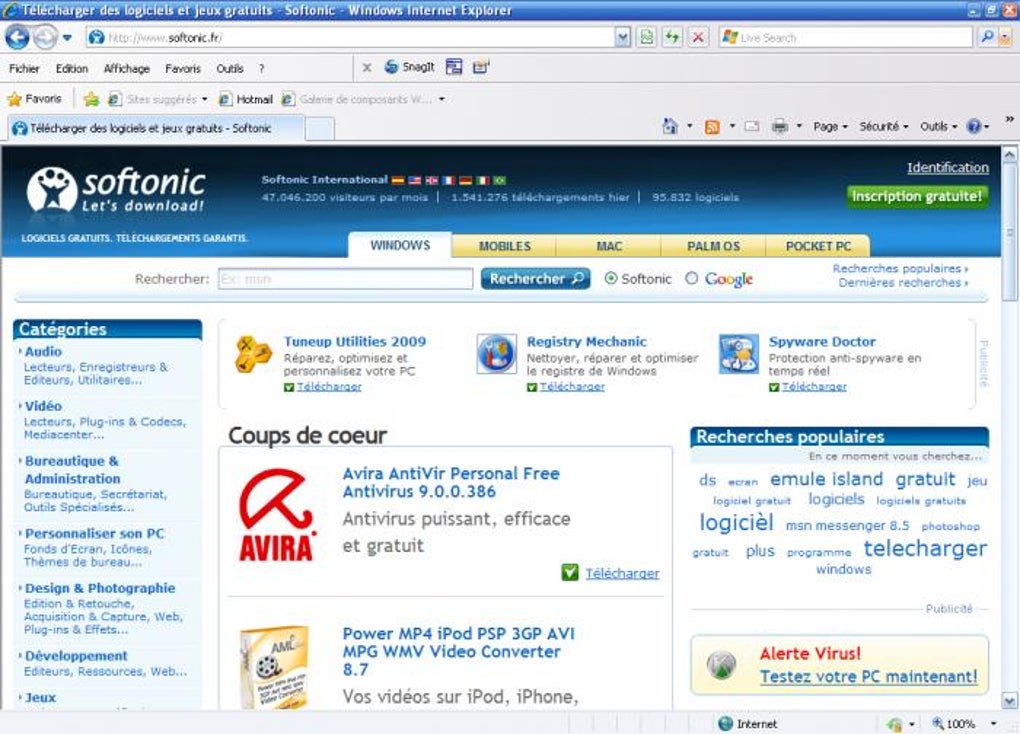The image size is (1020, 734).
Task: Click the 'telecharger' popular search tag
Action: click(x=925, y=549)
